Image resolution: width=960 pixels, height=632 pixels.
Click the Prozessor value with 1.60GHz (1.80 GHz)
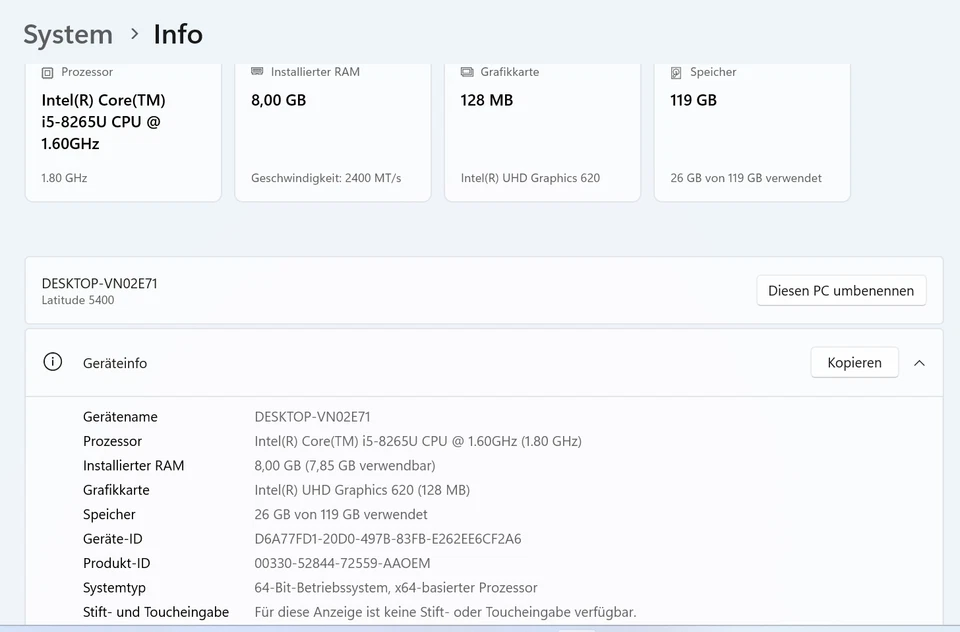[x=418, y=441]
